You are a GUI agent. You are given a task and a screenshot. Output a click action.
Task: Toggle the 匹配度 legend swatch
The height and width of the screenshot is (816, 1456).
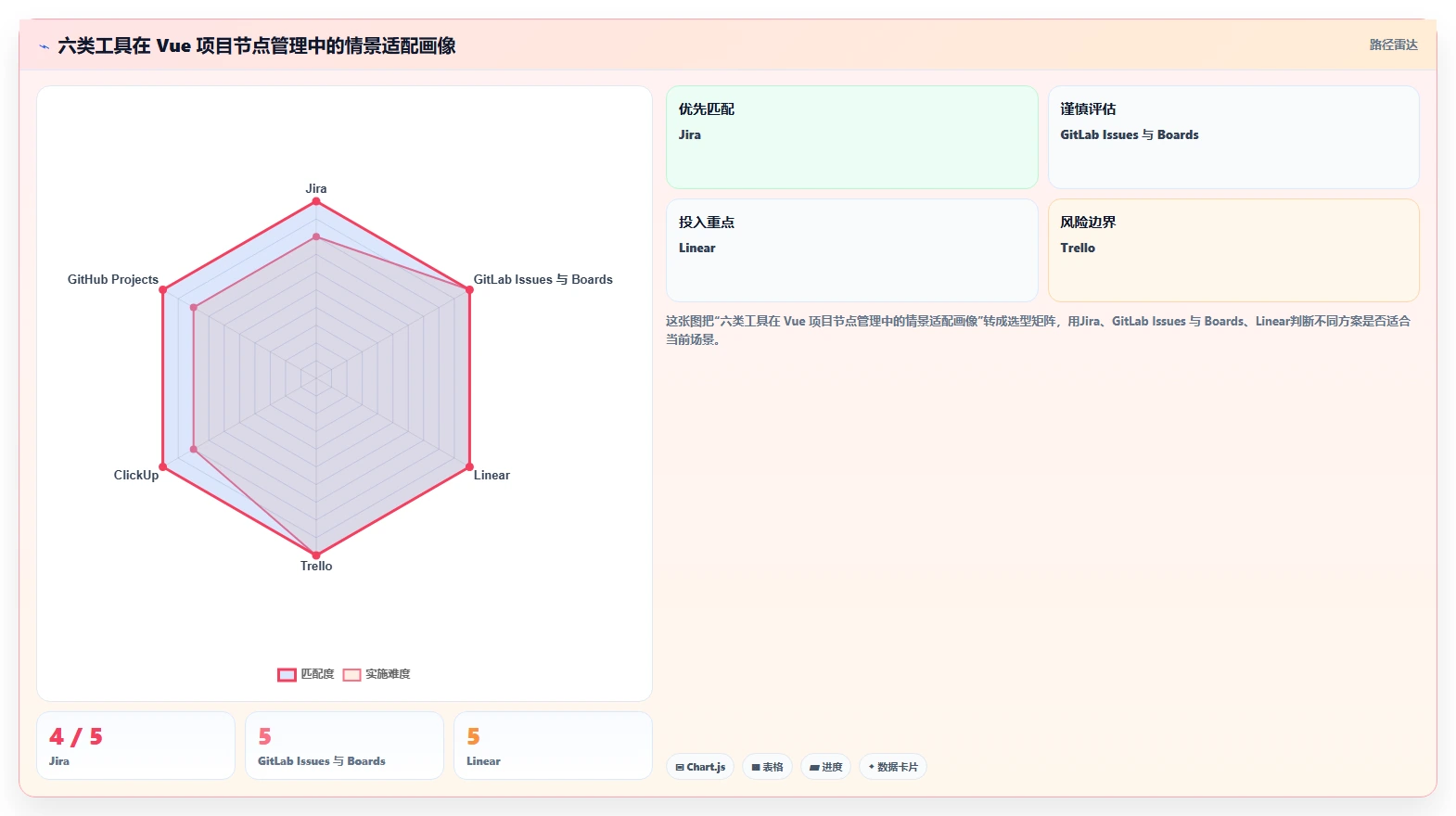(287, 674)
